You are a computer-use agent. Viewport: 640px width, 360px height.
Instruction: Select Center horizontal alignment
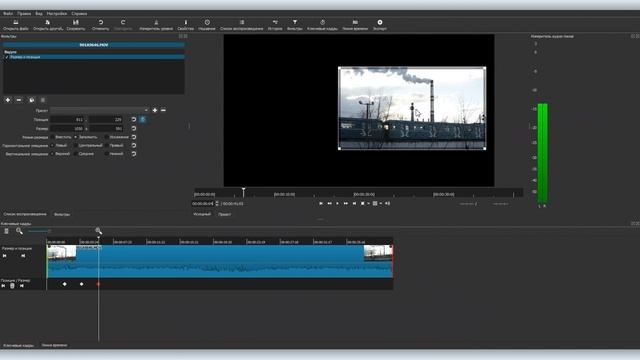76,145
